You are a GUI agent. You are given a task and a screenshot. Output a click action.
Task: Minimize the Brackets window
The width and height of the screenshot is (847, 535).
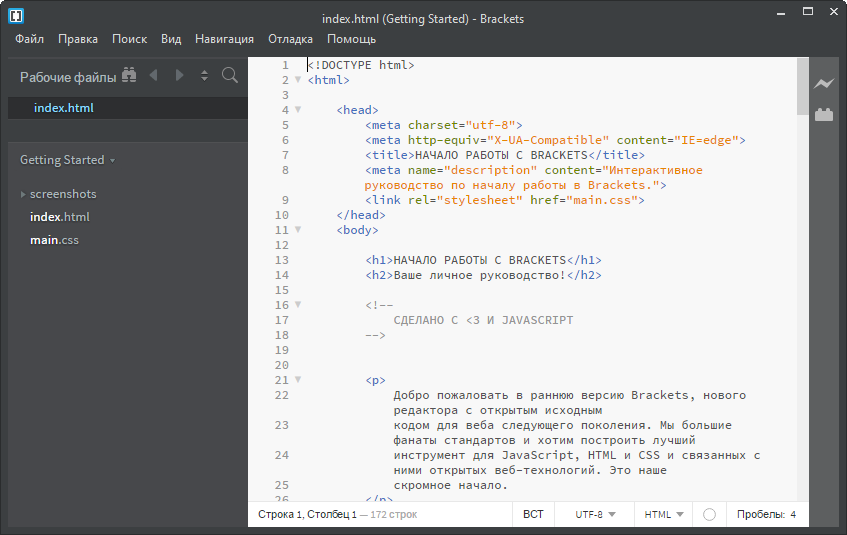coord(781,12)
